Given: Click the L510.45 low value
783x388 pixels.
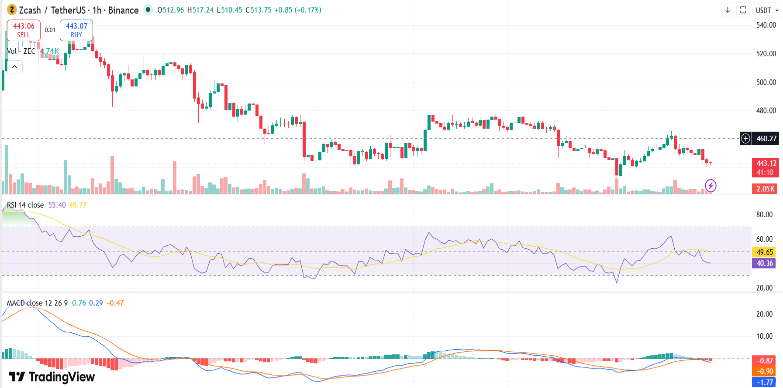Looking at the screenshot, I should pos(231,10).
